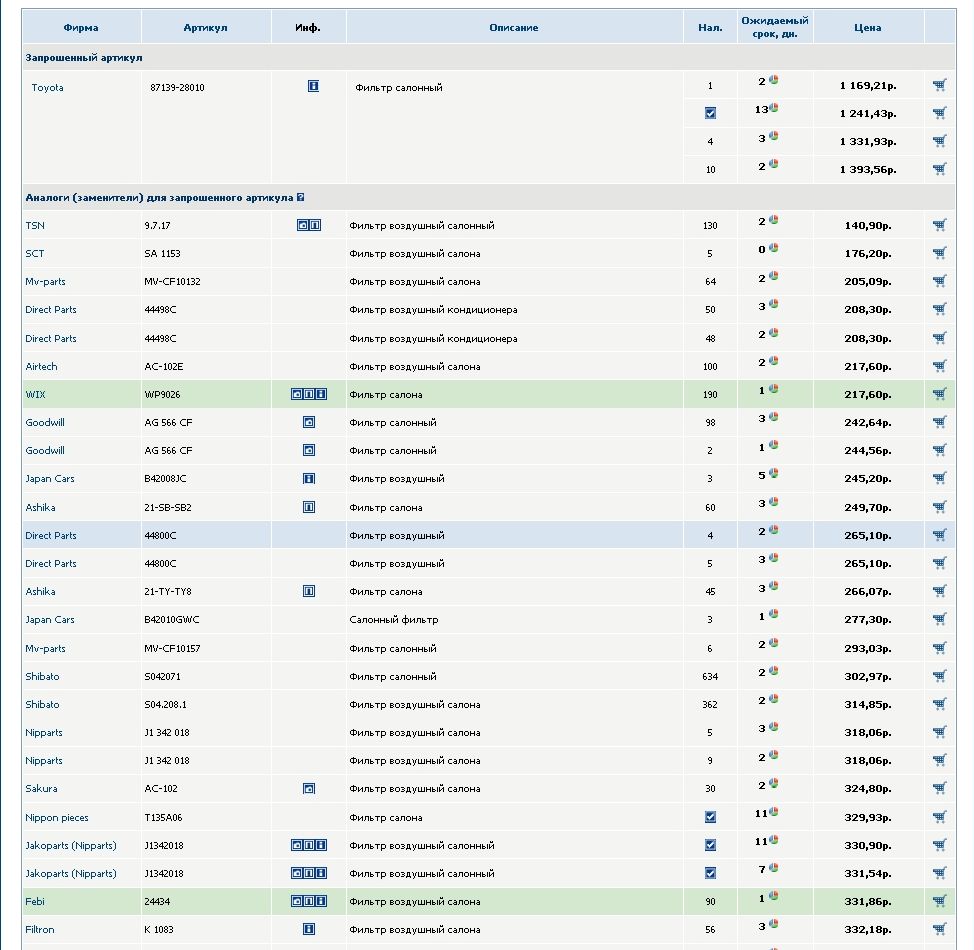Click delivery statistics pie icon for SCT row
The image size is (974, 950).
(774, 248)
